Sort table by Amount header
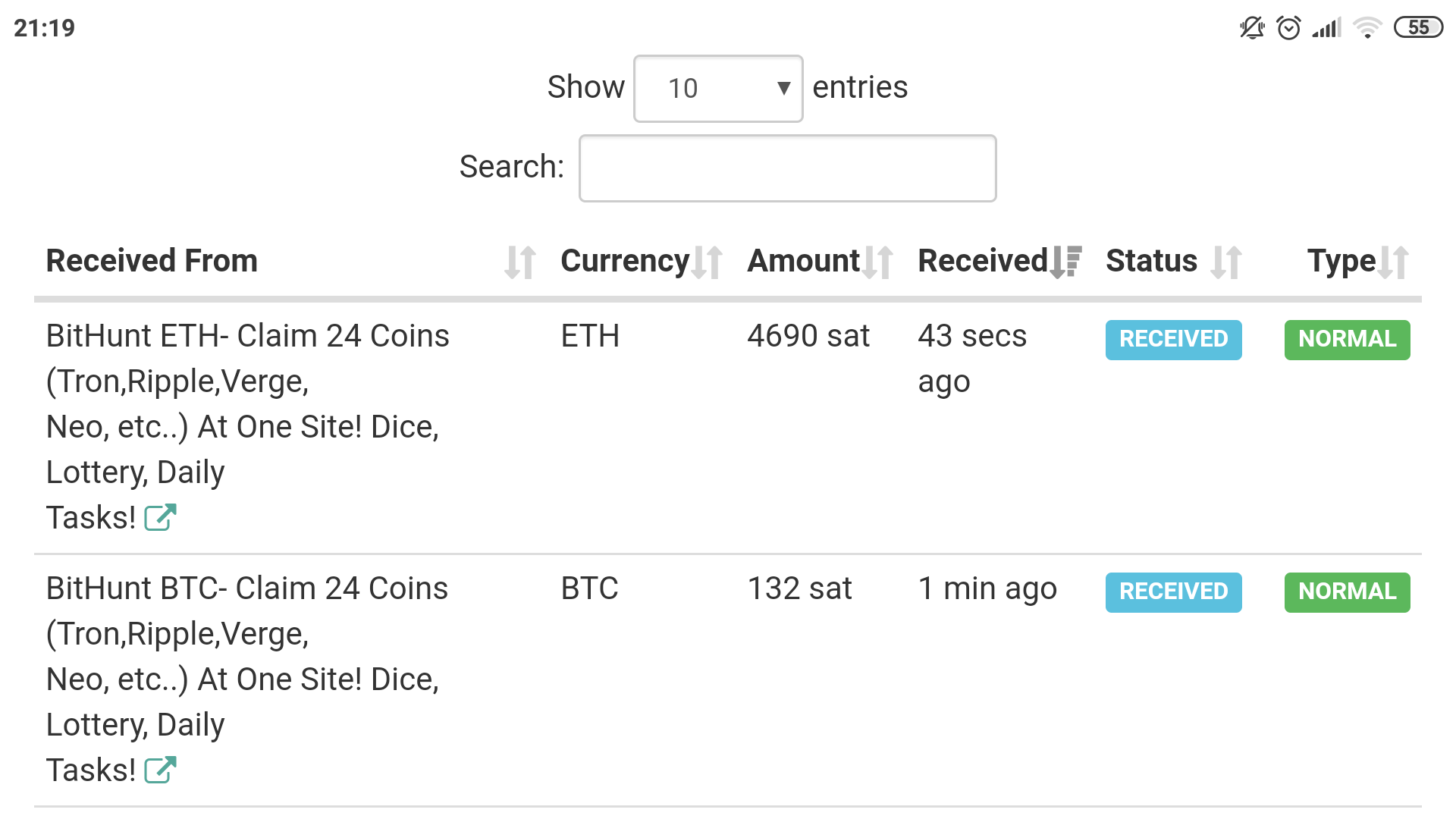The width and height of the screenshot is (1456, 819). (x=803, y=261)
